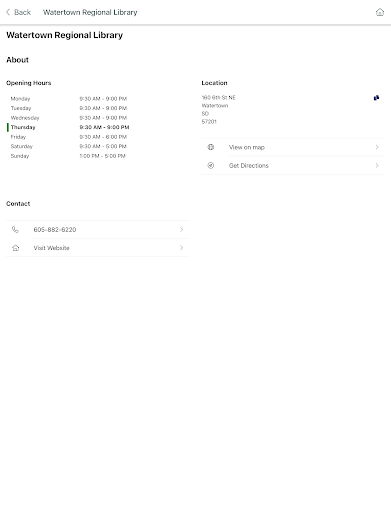
Task: Click the house icon beside Visit Website
Action: tap(16, 248)
